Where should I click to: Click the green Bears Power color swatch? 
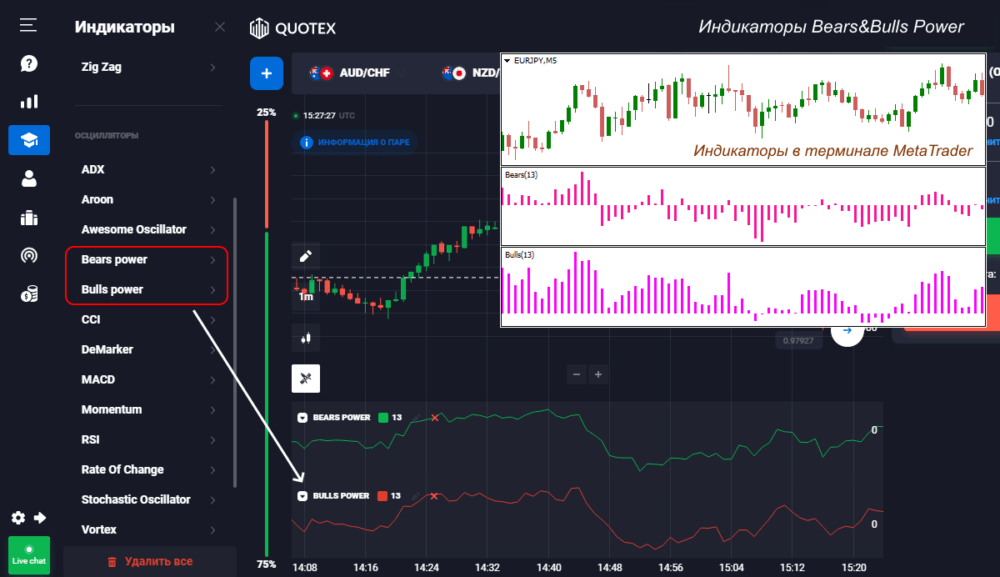coord(383,417)
